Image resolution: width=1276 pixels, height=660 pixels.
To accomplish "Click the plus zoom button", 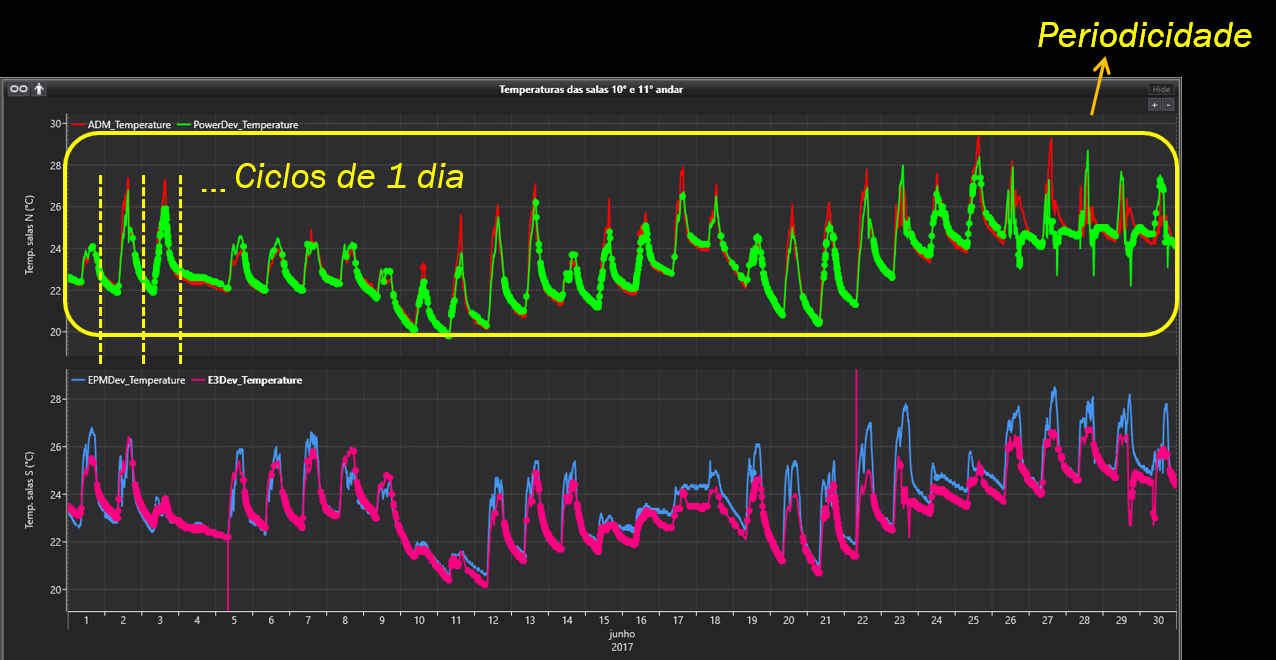I will pyautogui.click(x=1154, y=104).
